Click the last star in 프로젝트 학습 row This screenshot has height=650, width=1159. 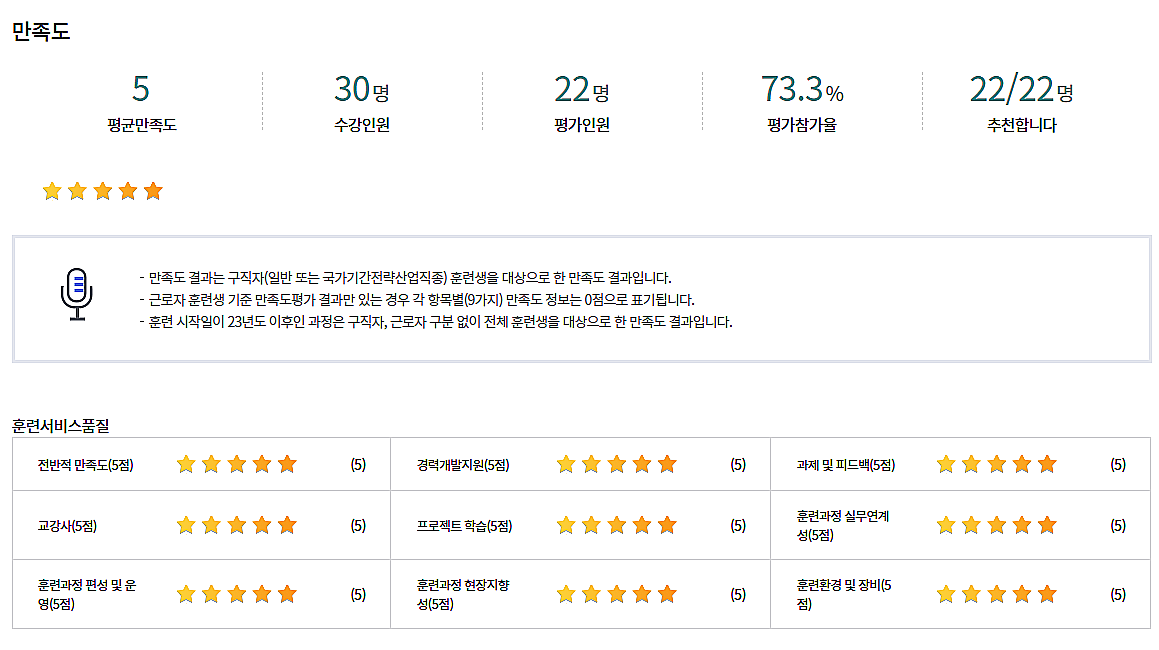667,525
